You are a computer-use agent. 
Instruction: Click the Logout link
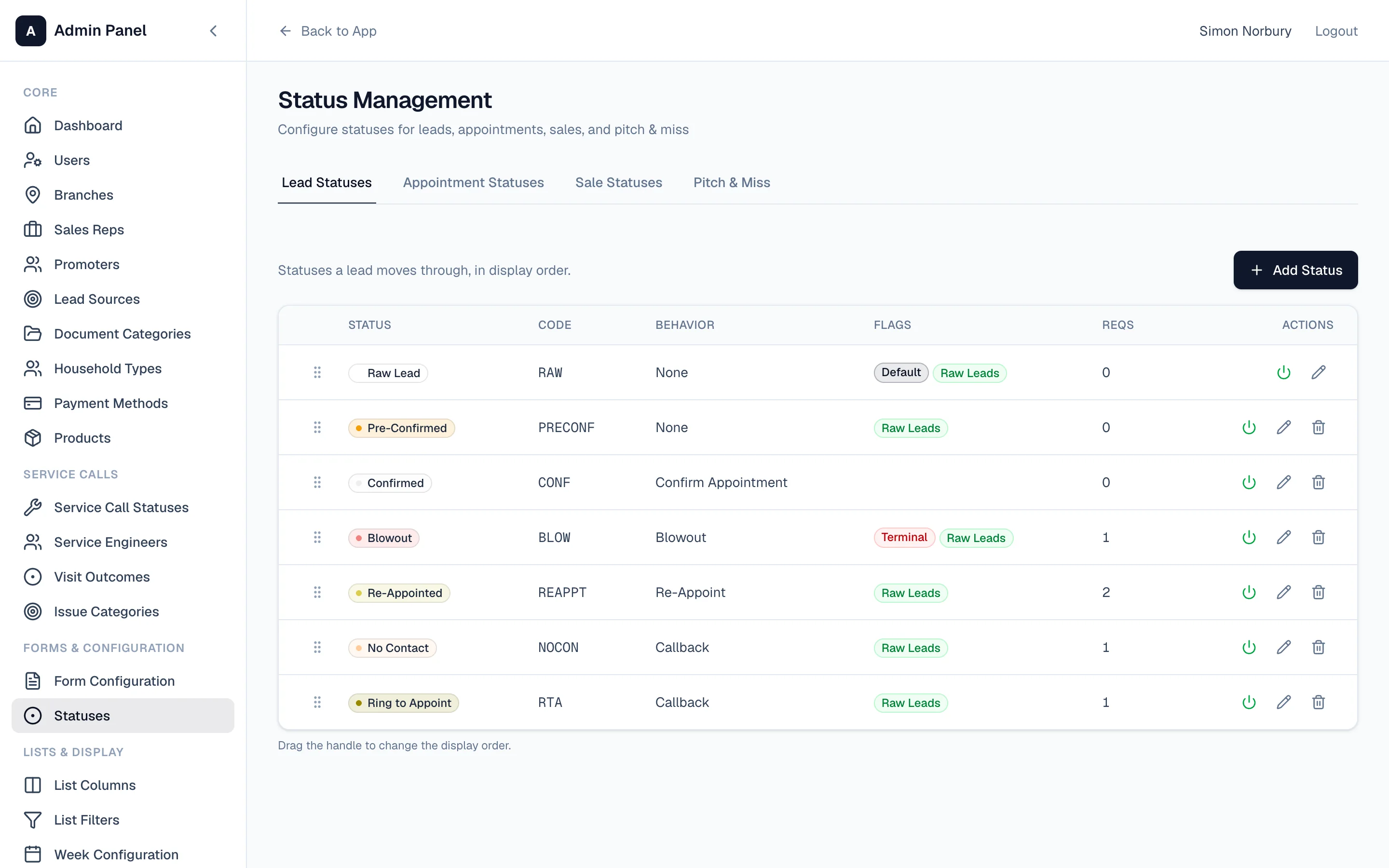pyautogui.click(x=1336, y=31)
